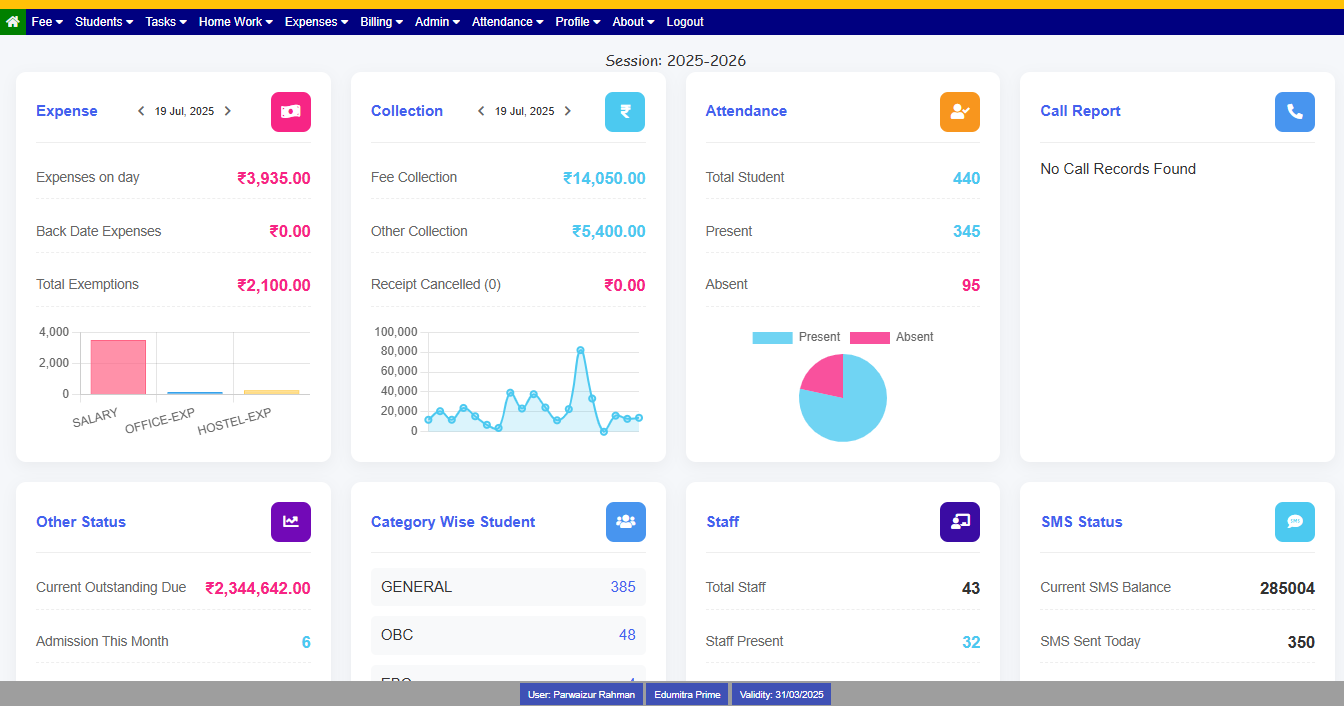Screen dimensions: 1344x706
Task: Open the Call Report phone icon
Action: coord(1295,111)
